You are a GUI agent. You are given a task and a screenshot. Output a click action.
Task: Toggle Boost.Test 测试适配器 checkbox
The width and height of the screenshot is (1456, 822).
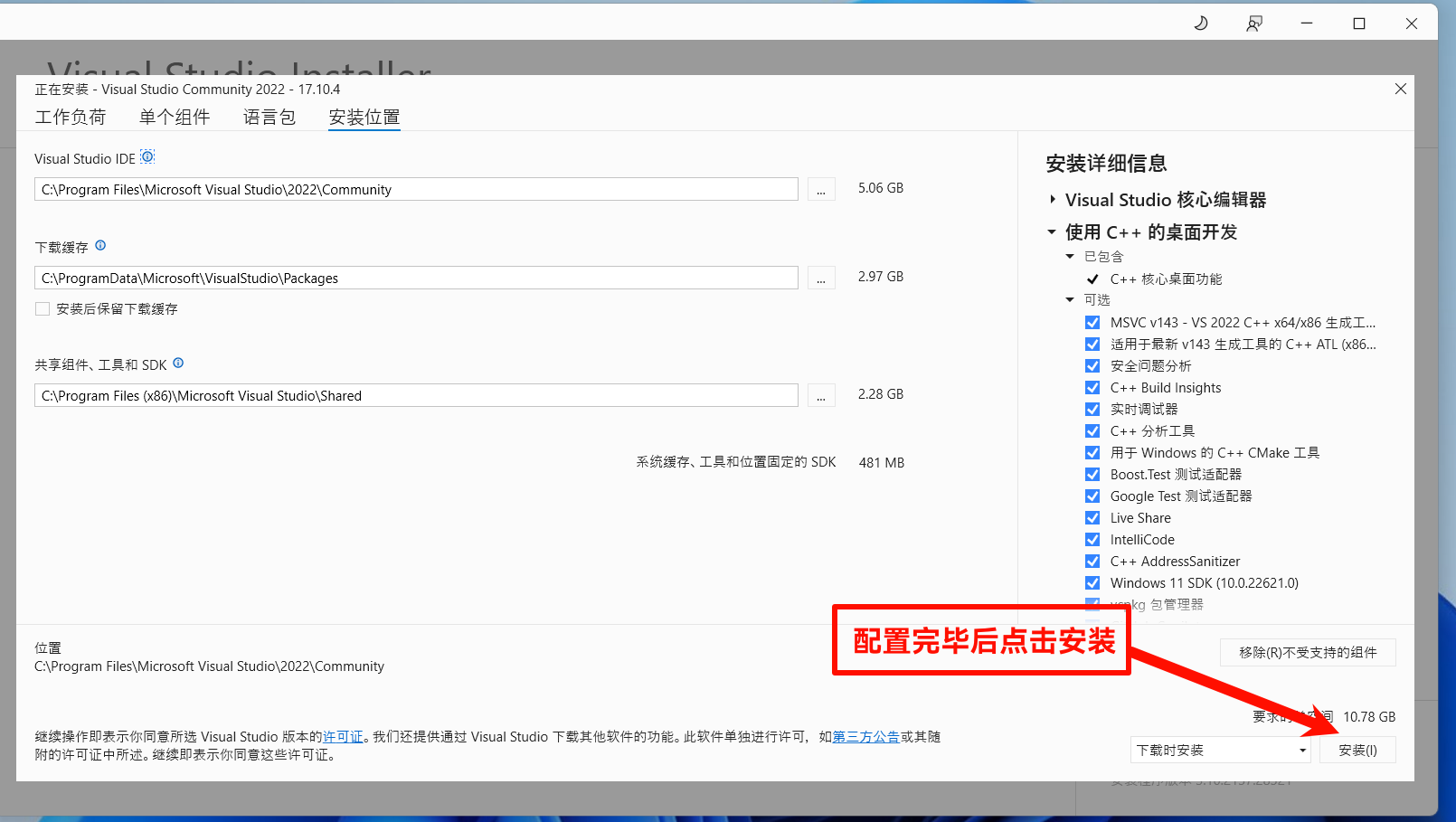tap(1092, 475)
